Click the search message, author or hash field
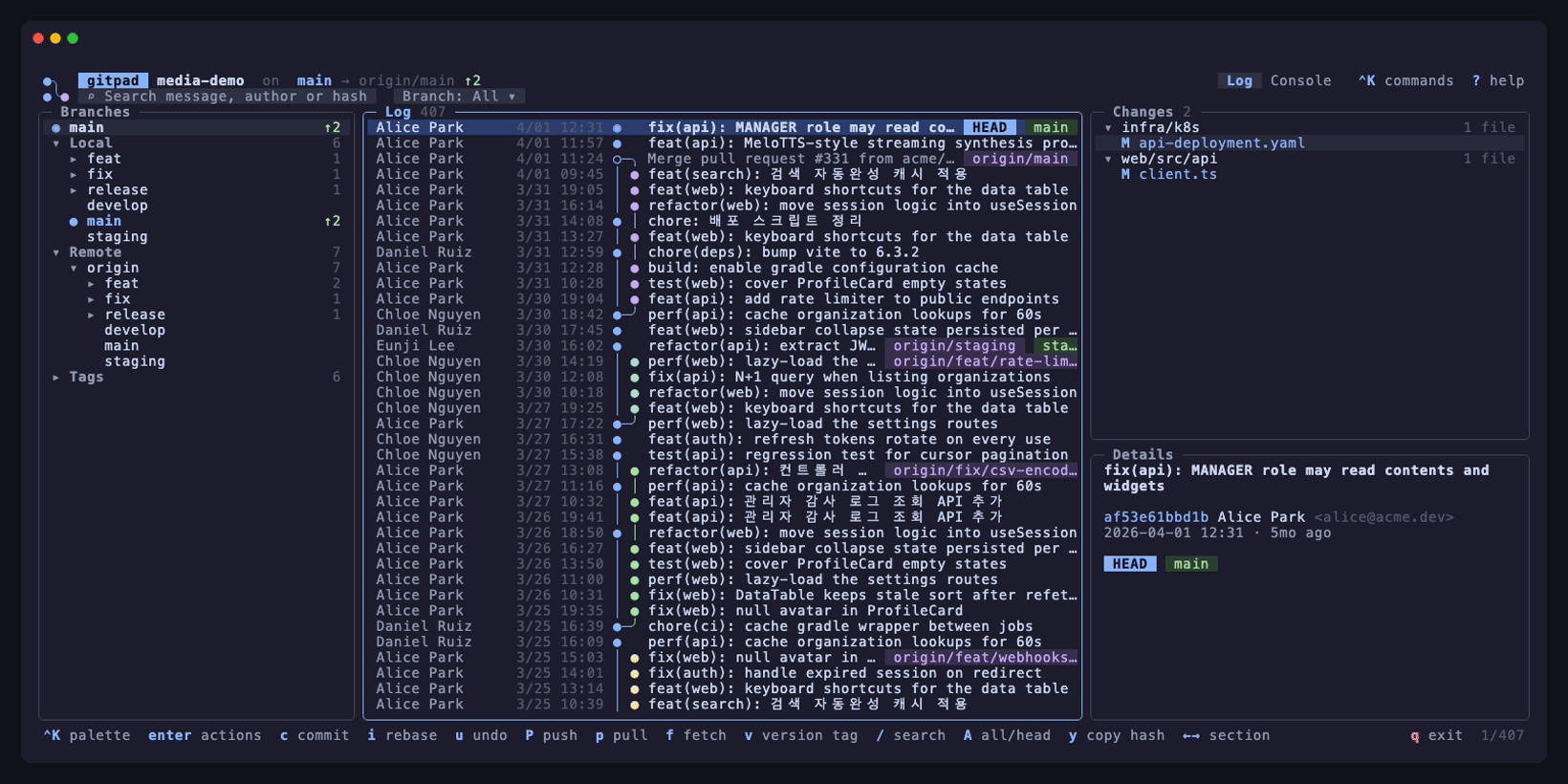The image size is (1568, 784). point(228,97)
